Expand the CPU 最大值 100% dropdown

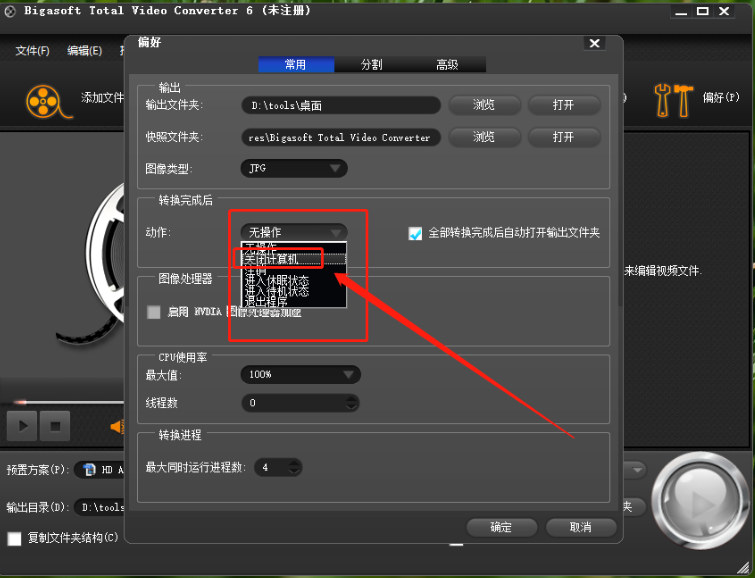pos(300,375)
